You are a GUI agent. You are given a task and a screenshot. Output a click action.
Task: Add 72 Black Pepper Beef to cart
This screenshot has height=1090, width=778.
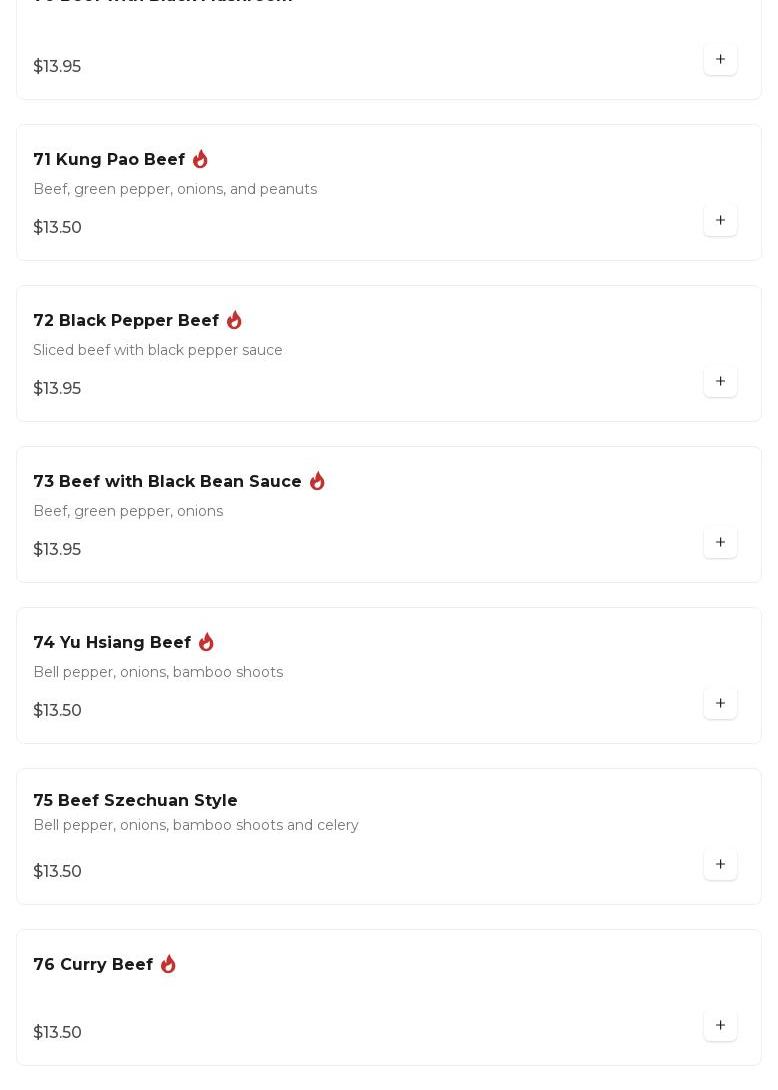coord(720,381)
